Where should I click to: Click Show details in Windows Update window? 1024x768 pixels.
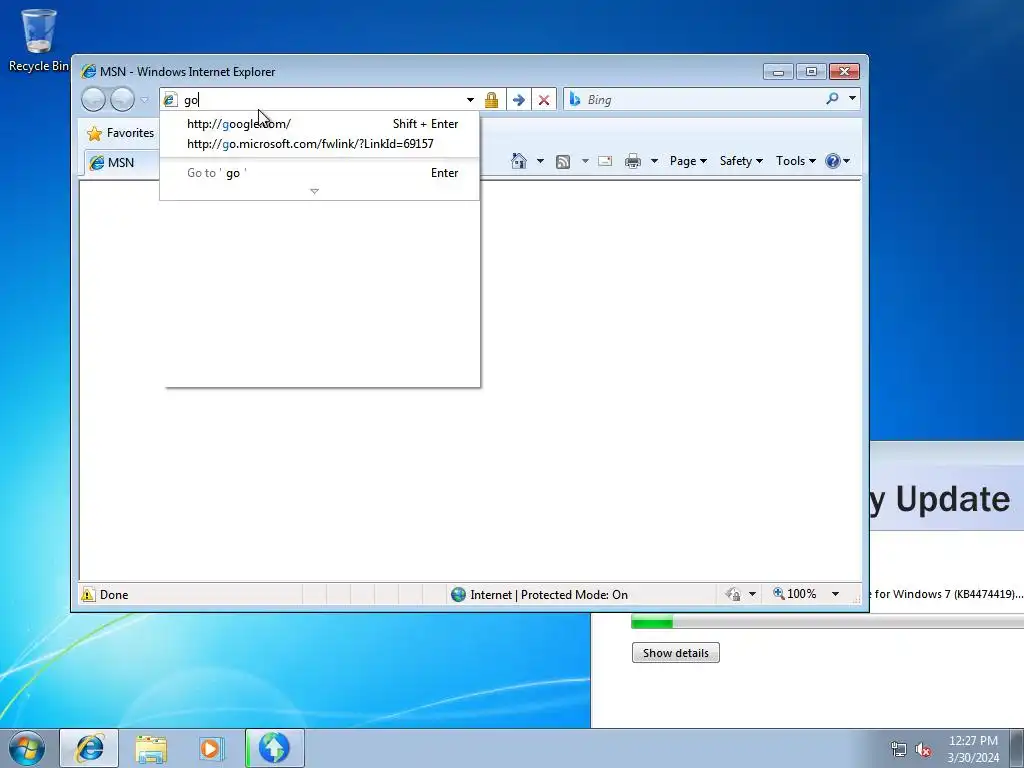pyautogui.click(x=675, y=652)
